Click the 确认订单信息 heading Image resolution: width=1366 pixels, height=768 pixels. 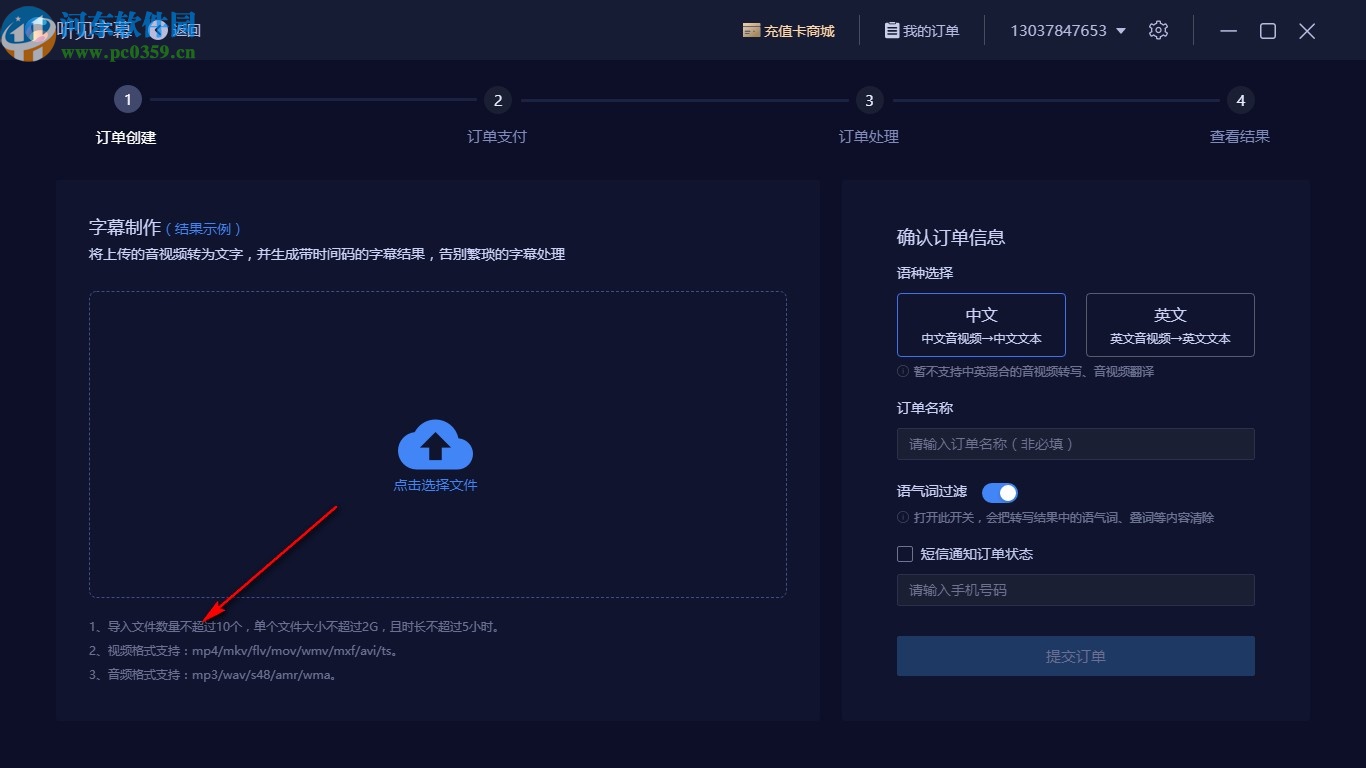coord(951,238)
